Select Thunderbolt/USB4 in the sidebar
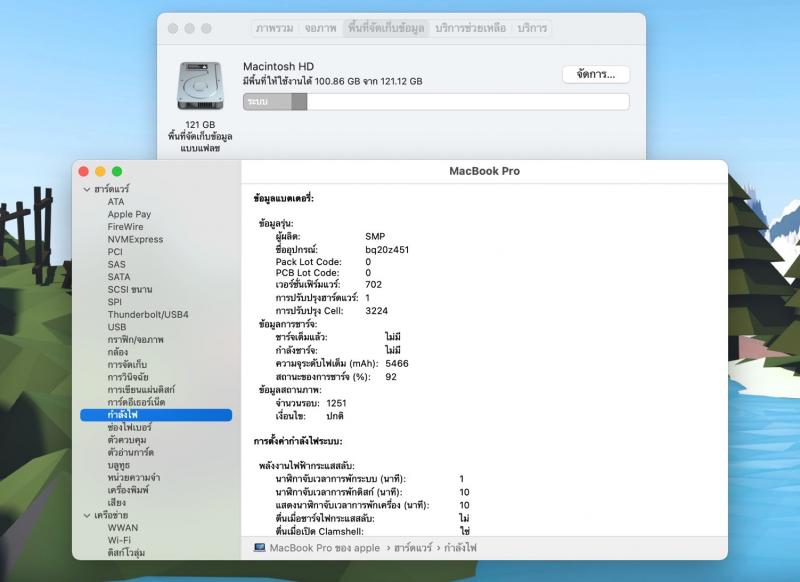 (x=148, y=314)
